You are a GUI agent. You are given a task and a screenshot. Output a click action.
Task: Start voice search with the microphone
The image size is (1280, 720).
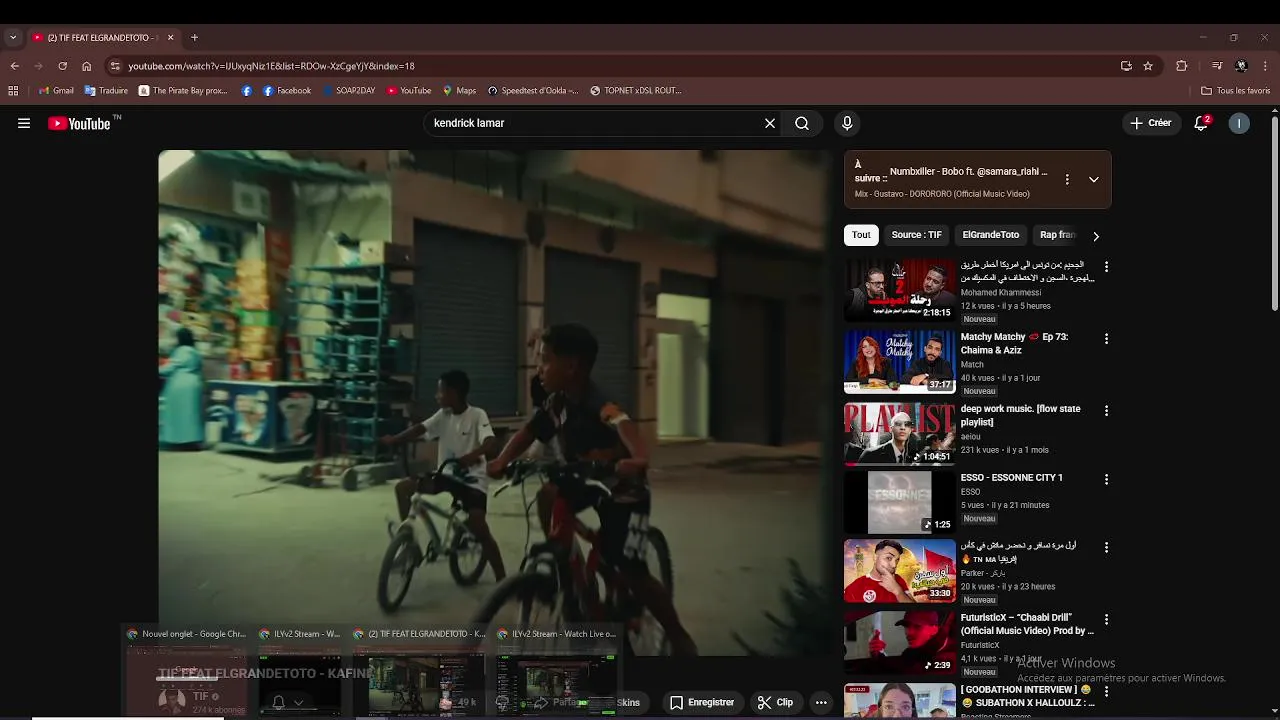coord(847,123)
